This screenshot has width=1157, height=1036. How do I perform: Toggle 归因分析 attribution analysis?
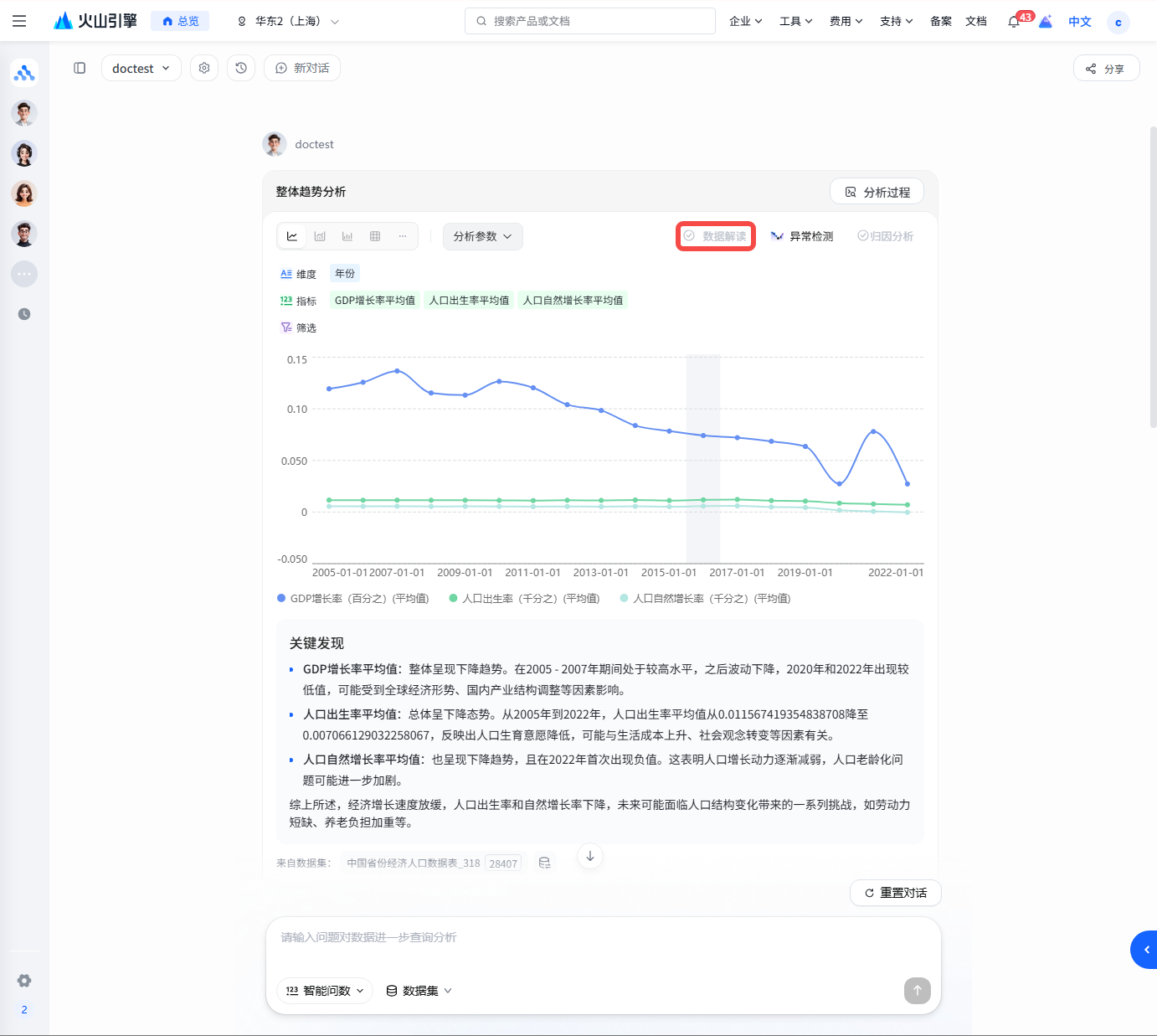click(886, 236)
